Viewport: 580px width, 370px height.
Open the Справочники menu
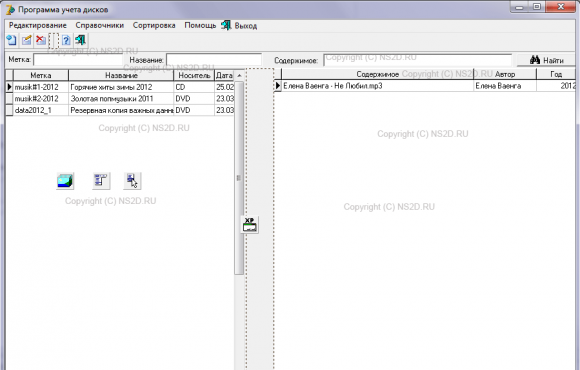pos(100,26)
